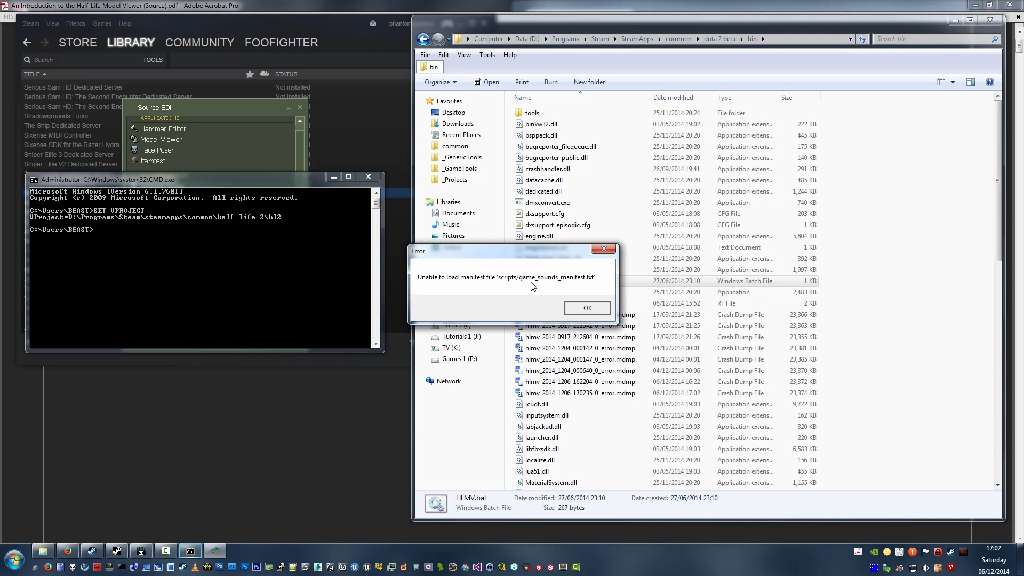Launch Model Viewer from Source SDK list

(162, 139)
